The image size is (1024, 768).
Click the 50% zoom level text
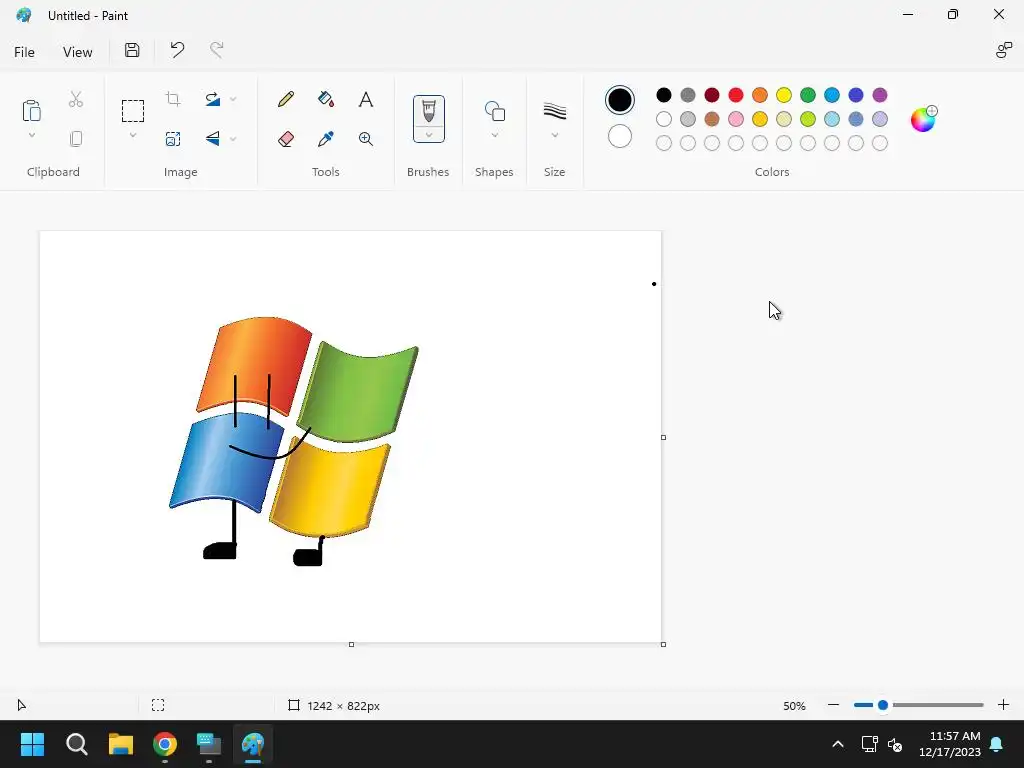(x=794, y=706)
